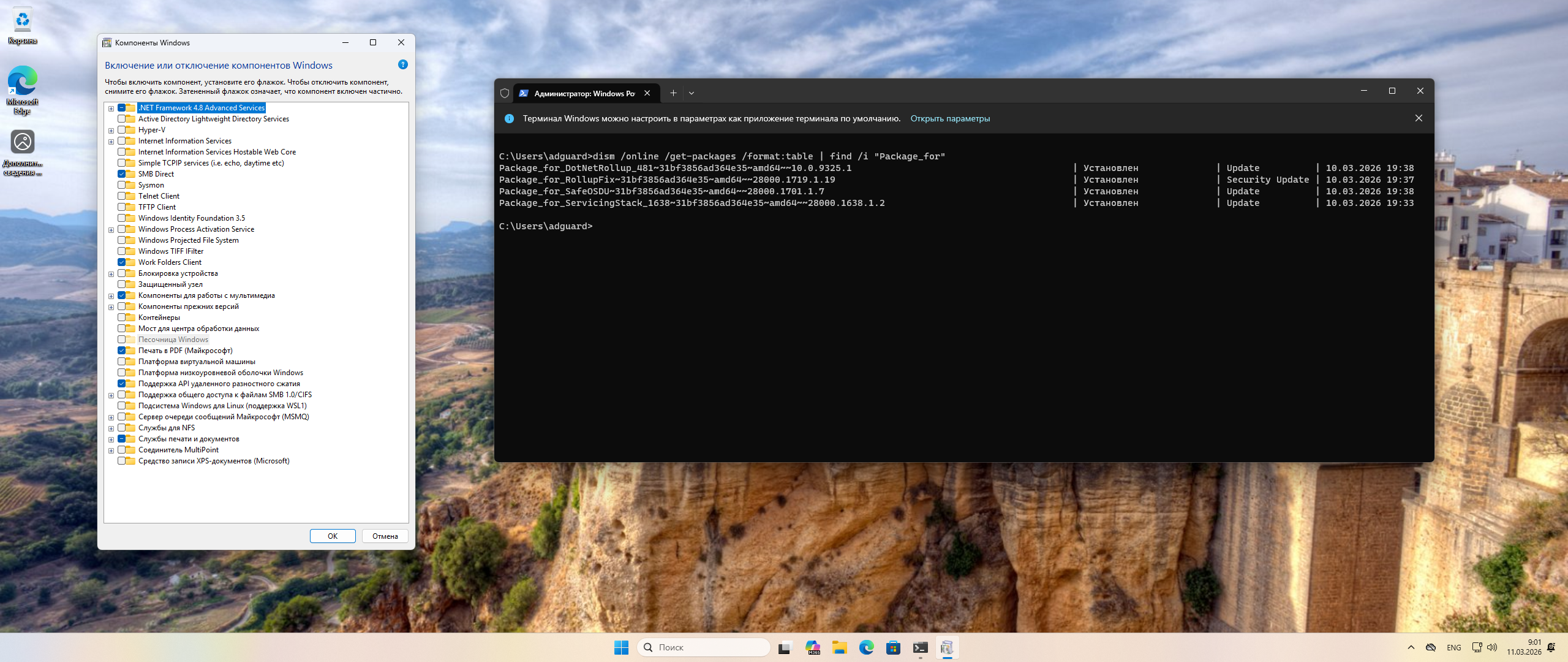Select the Work Folders Client tree item

pyautogui.click(x=169, y=262)
